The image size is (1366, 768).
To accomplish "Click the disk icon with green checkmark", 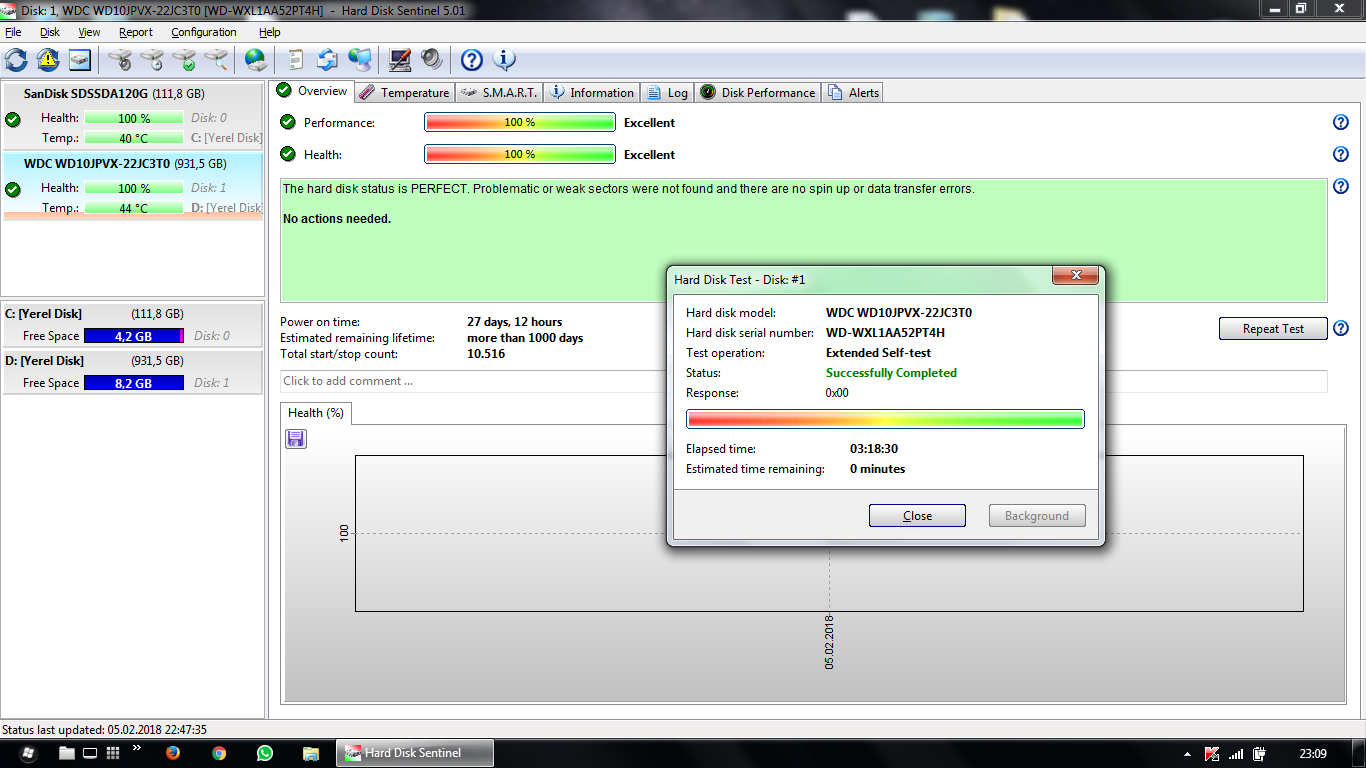I will tap(184, 60).
